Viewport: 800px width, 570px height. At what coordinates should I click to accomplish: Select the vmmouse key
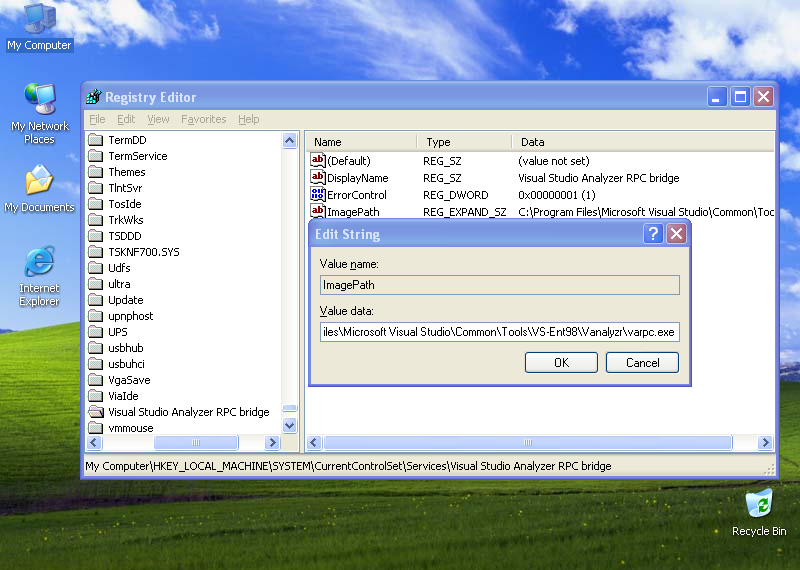pos(131,428)
